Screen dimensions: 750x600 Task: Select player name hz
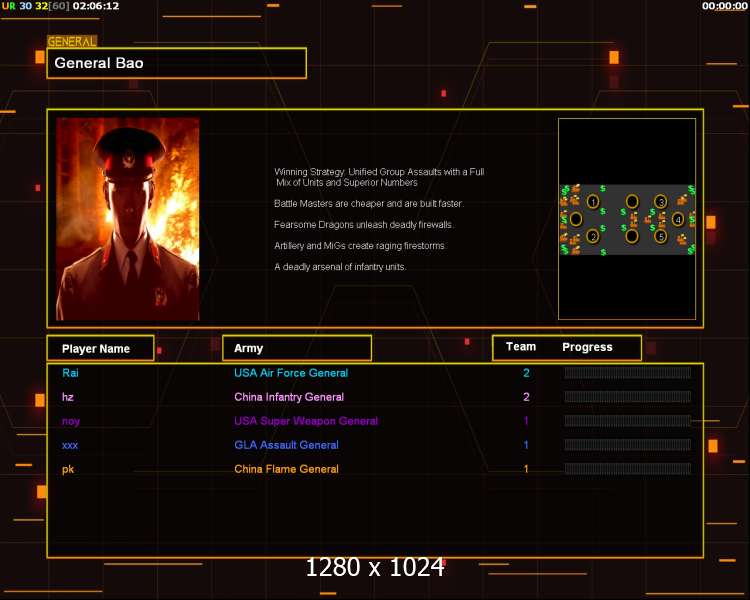point(67,397)
